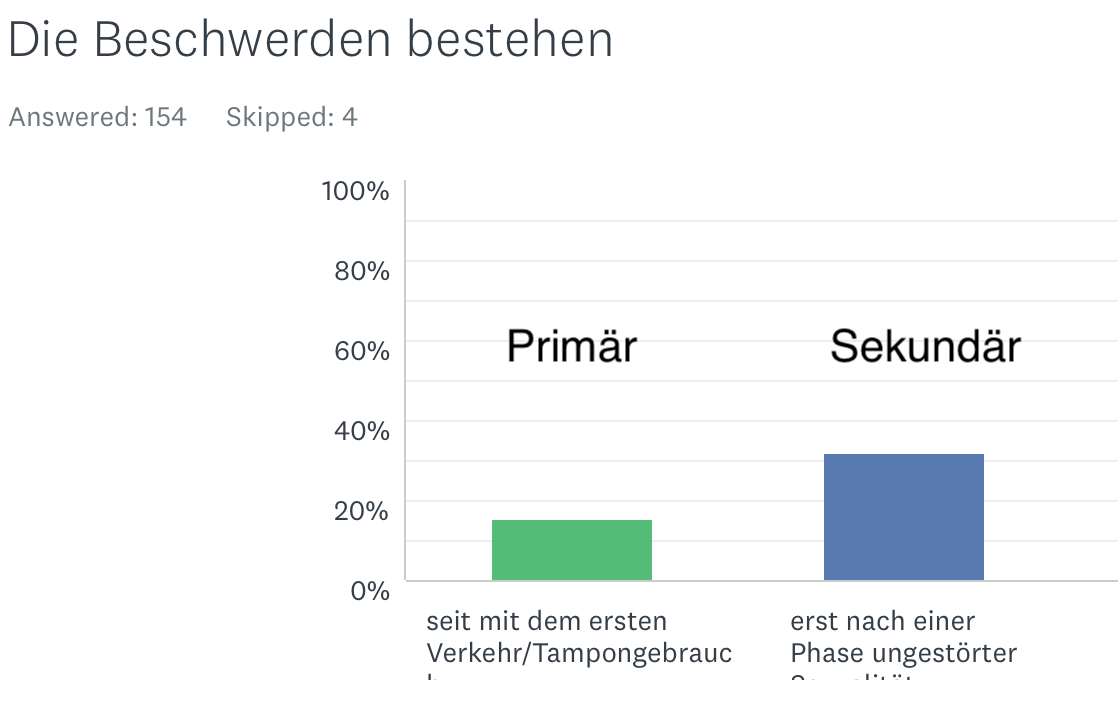Click the word Beschwerden in the title

tap(242, 39)
